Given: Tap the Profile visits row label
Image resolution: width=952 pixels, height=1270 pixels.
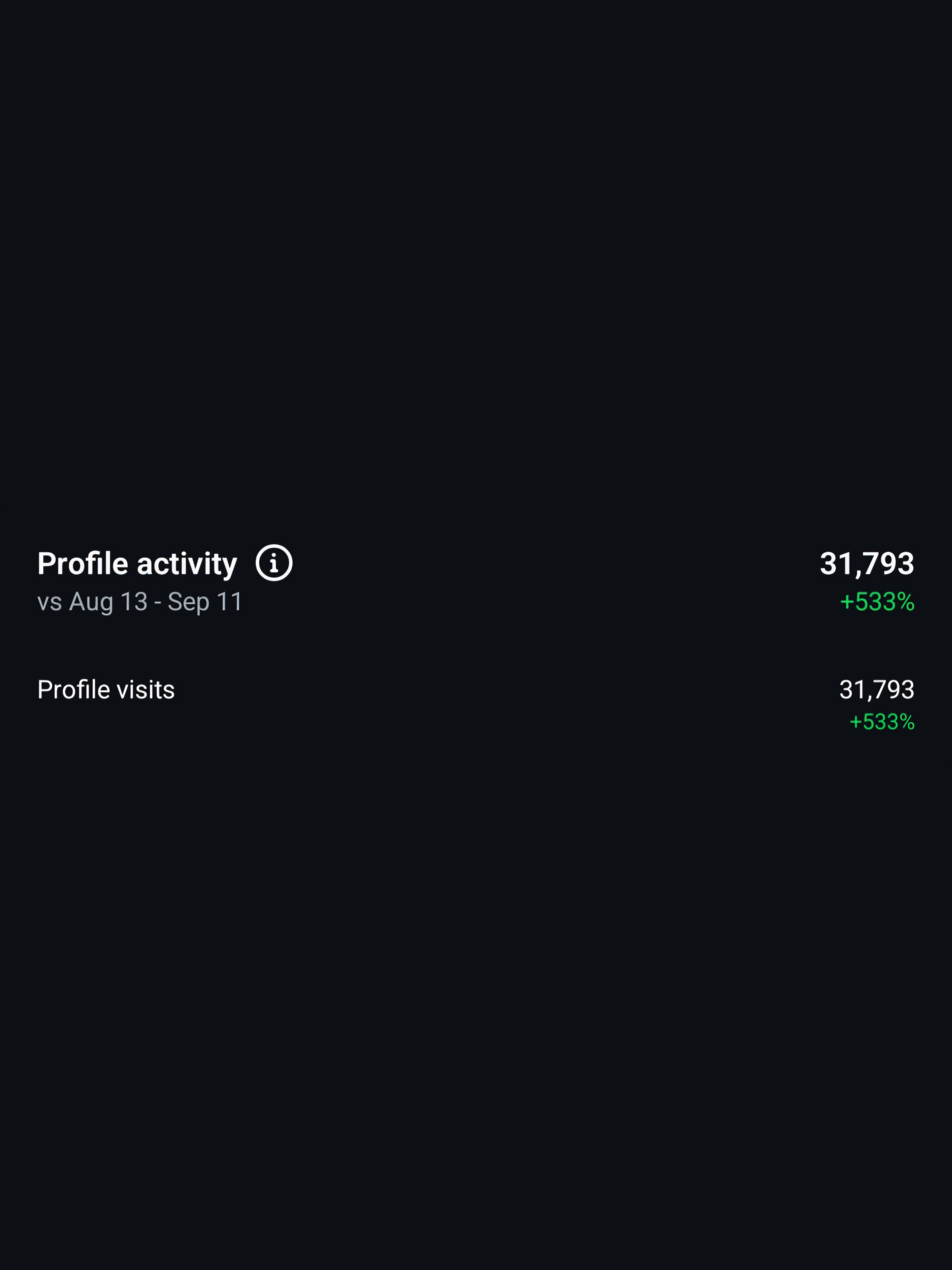Looking at the screenshot, I should click(106, 690).
